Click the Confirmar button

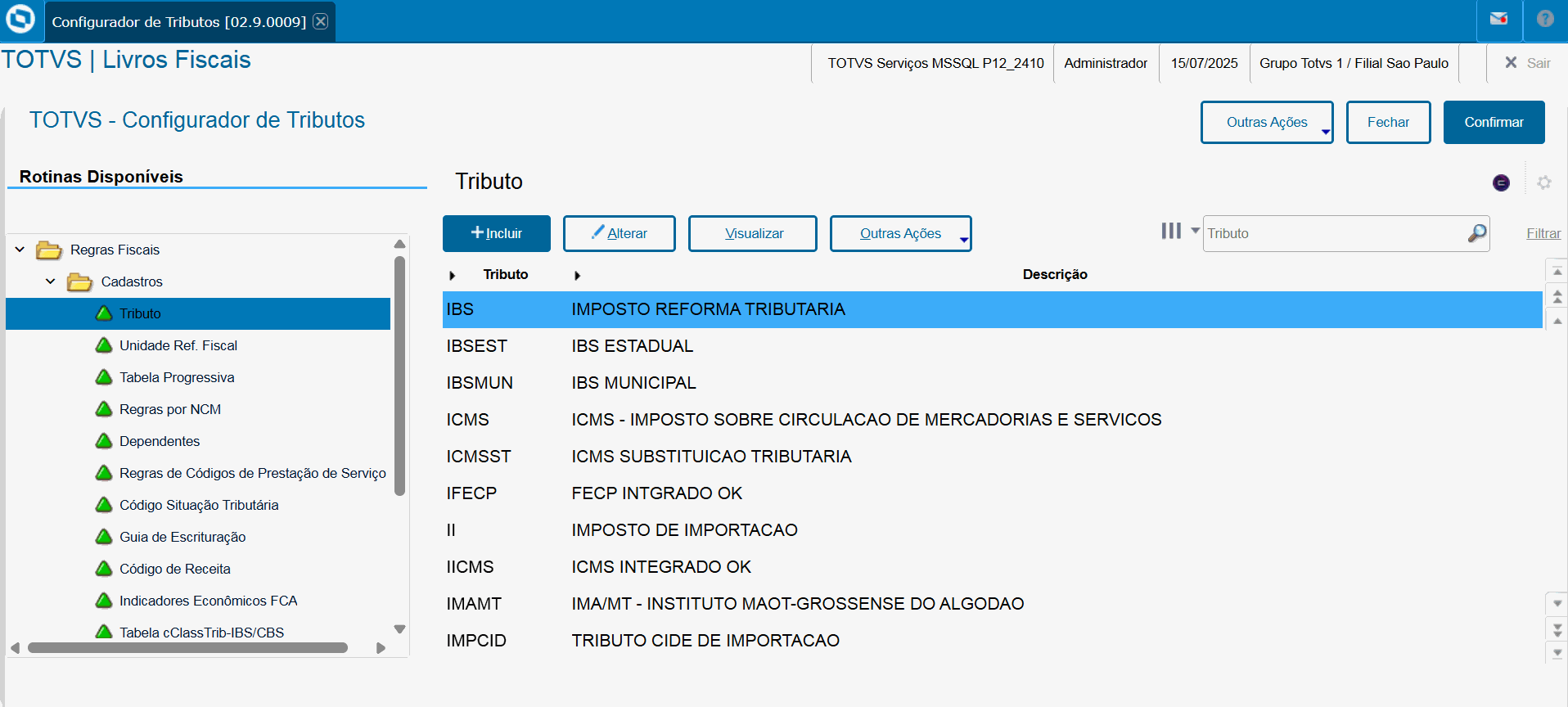click(1494, 122)
